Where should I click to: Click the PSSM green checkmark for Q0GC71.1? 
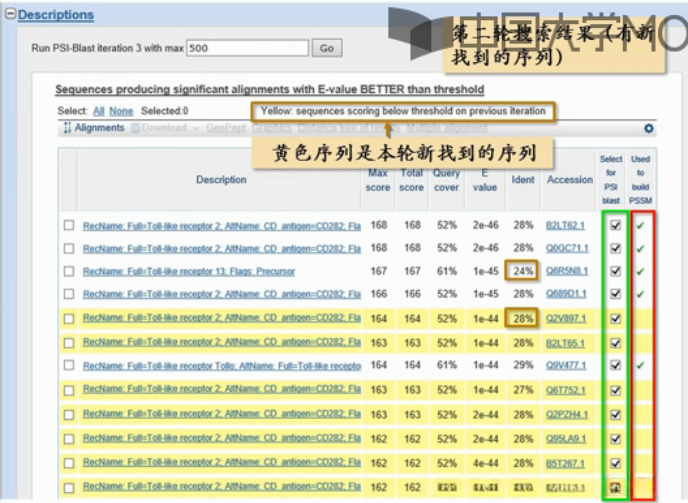point(641,249)
